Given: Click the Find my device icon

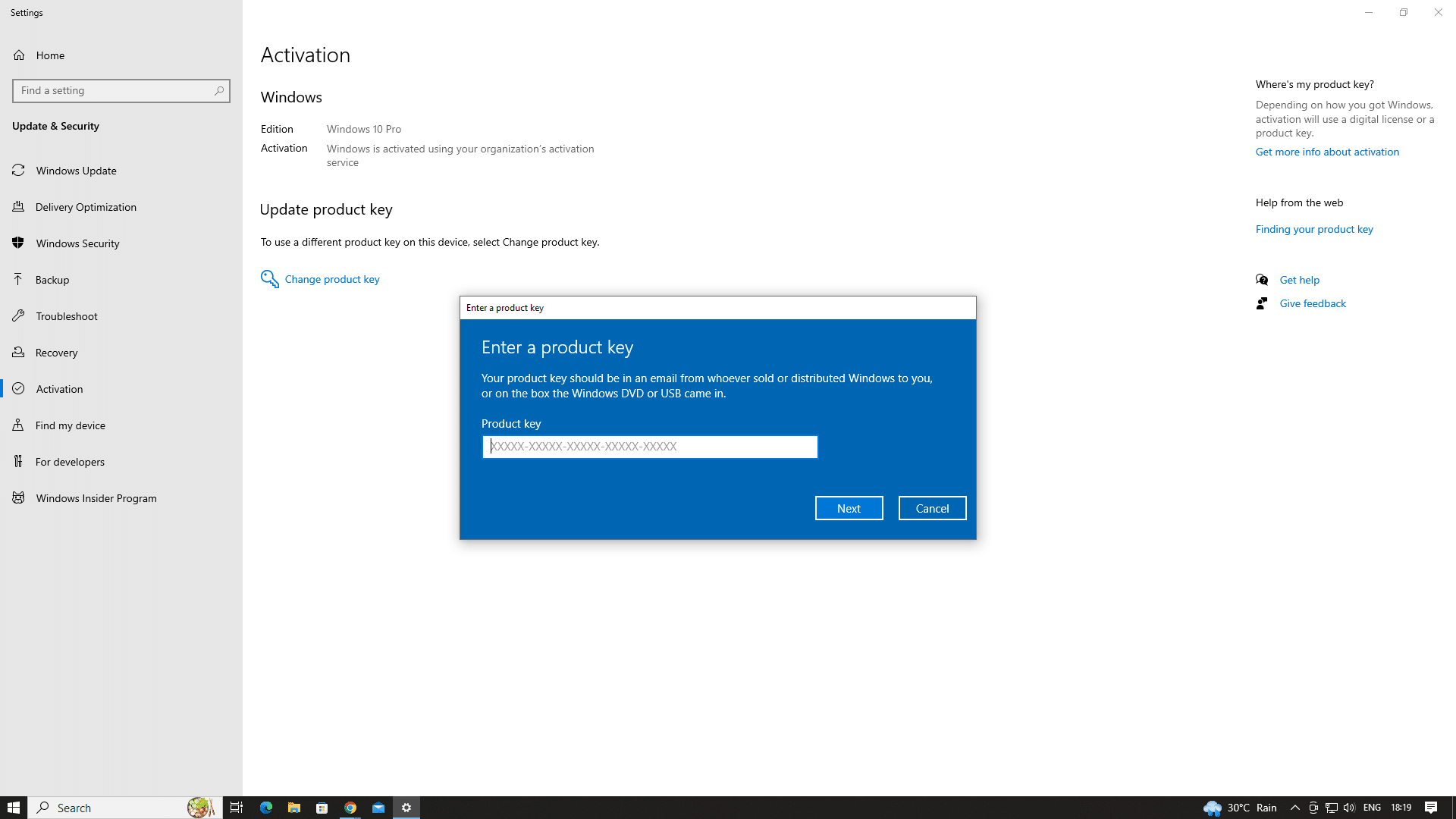Looking at the screenshot, I should (x=18, y=425).
